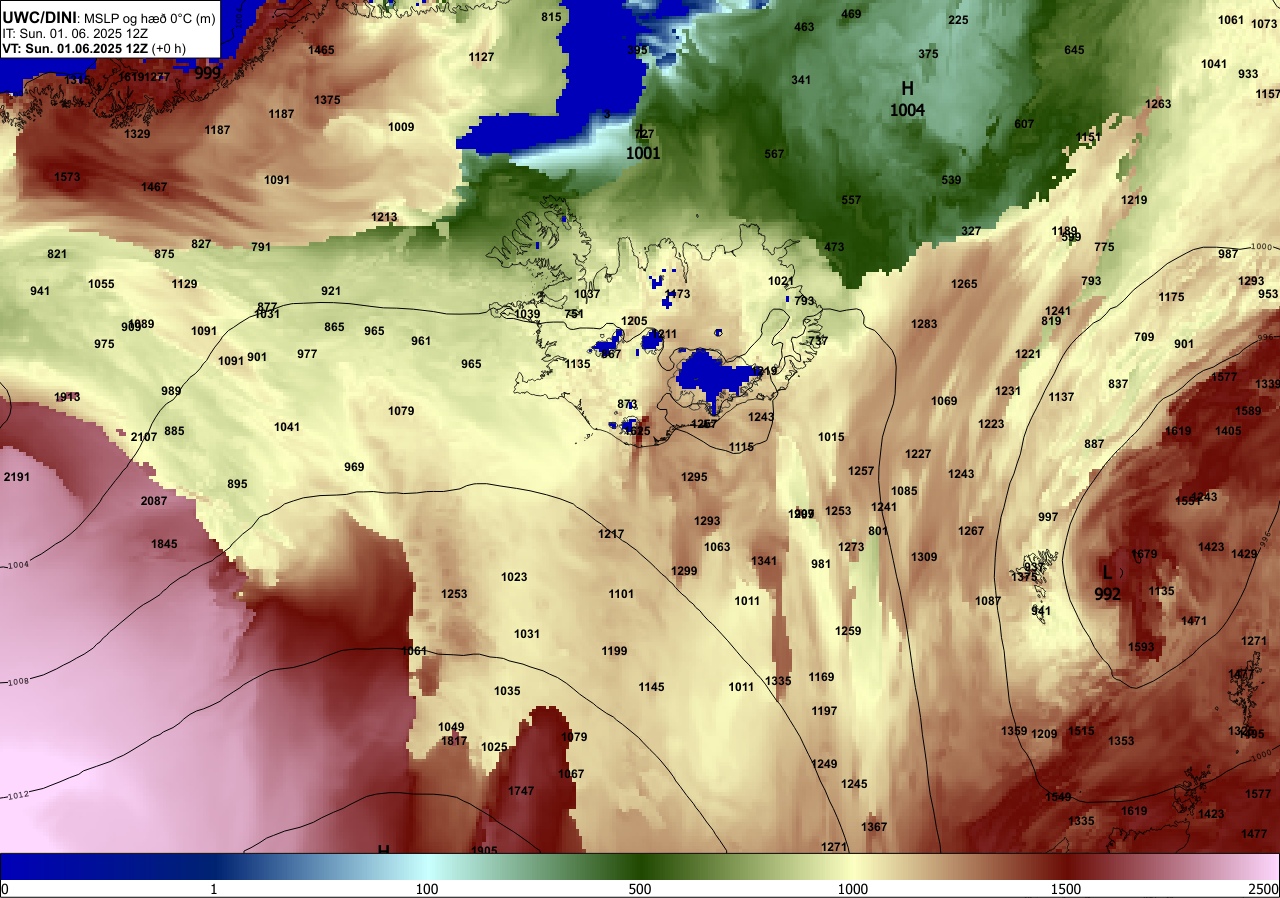Screen dimensions: 1280x898
Task: Click the freezing-level value 1037 over the Westfjords
Action: click(587, 294)
